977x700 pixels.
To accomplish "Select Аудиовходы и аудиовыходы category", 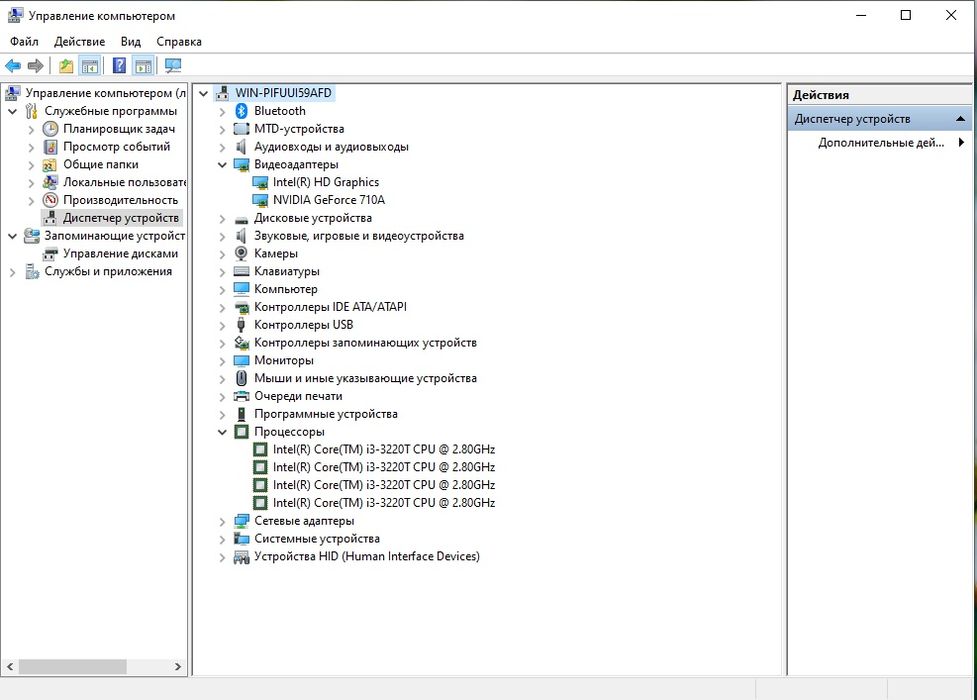I will (331, 147).
